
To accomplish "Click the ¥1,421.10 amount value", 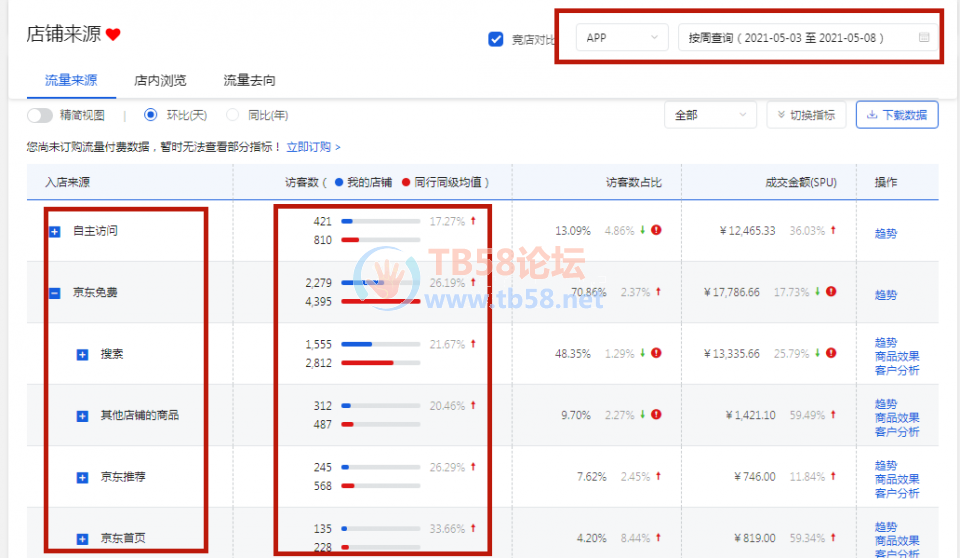I will pyautogui.click(x=751, y=415).
